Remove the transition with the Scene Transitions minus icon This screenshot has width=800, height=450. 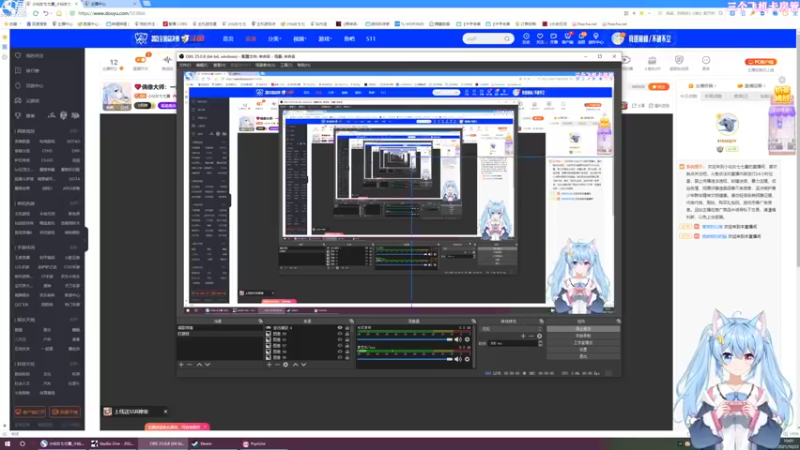531,336
